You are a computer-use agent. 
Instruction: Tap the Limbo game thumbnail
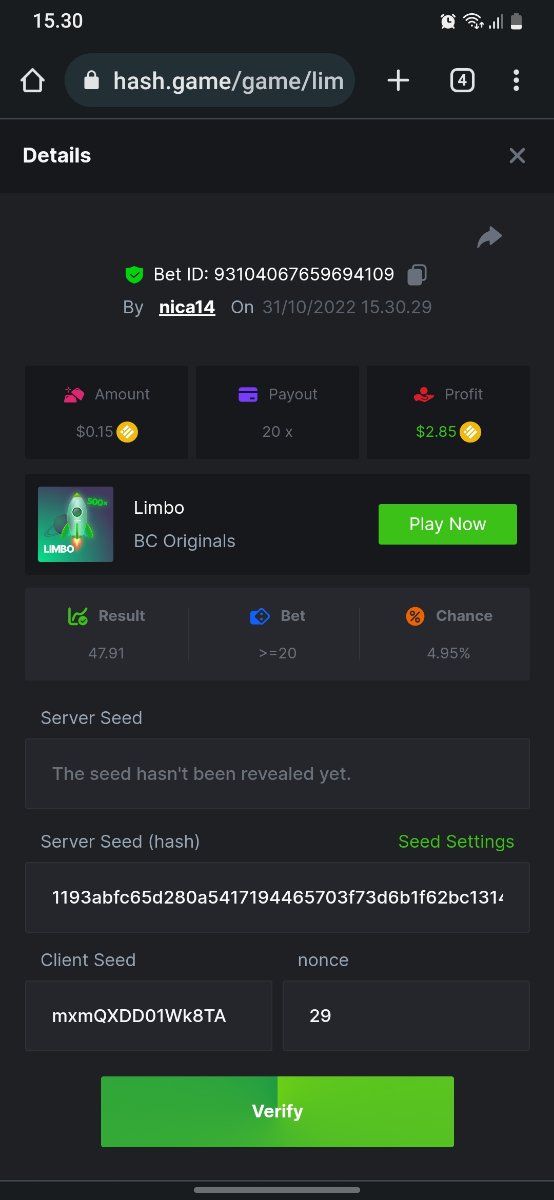(x=75, y=524)
